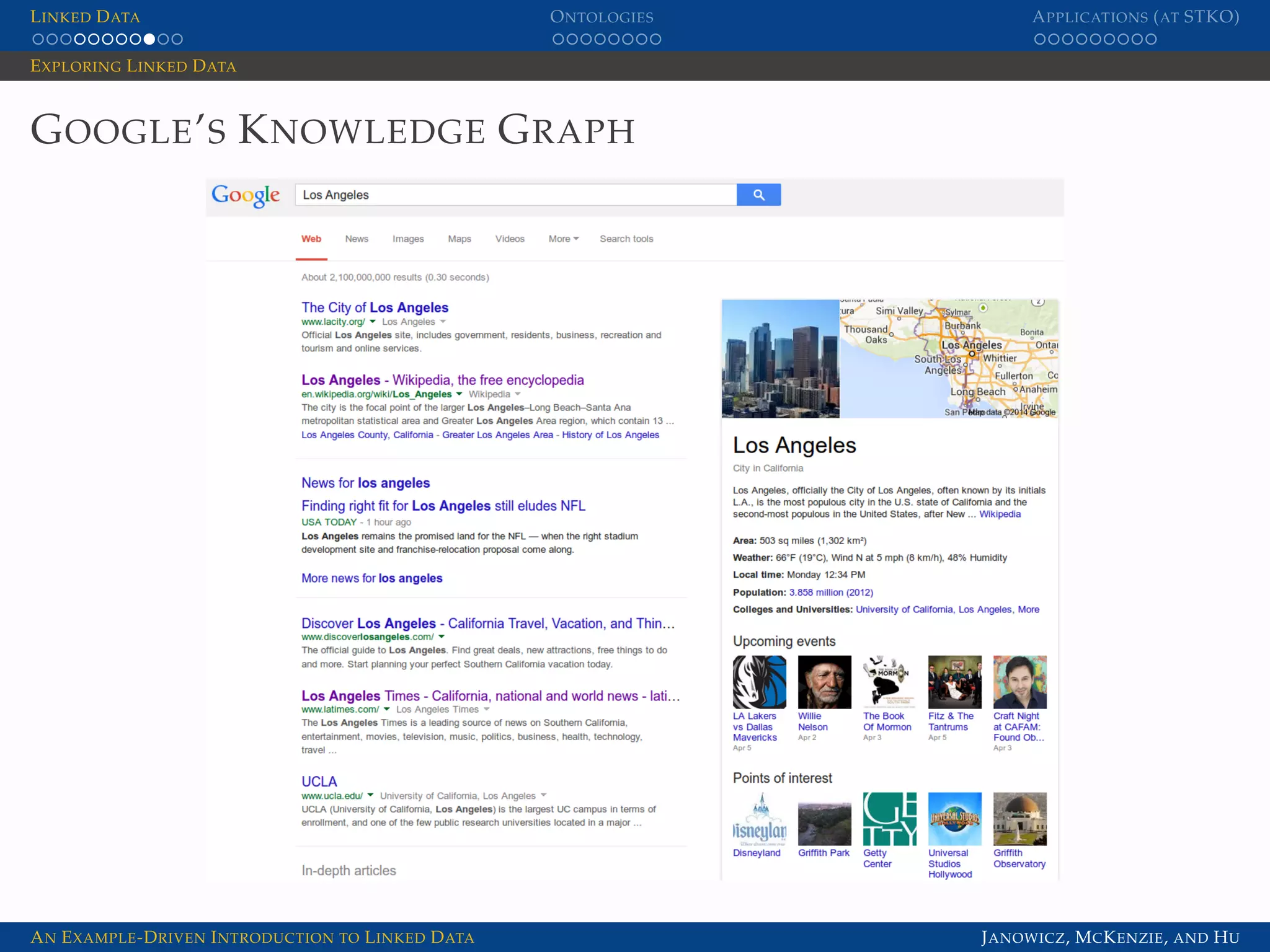
Task: Open The City of Los Angeles result
Action: [x=375, y=307]
